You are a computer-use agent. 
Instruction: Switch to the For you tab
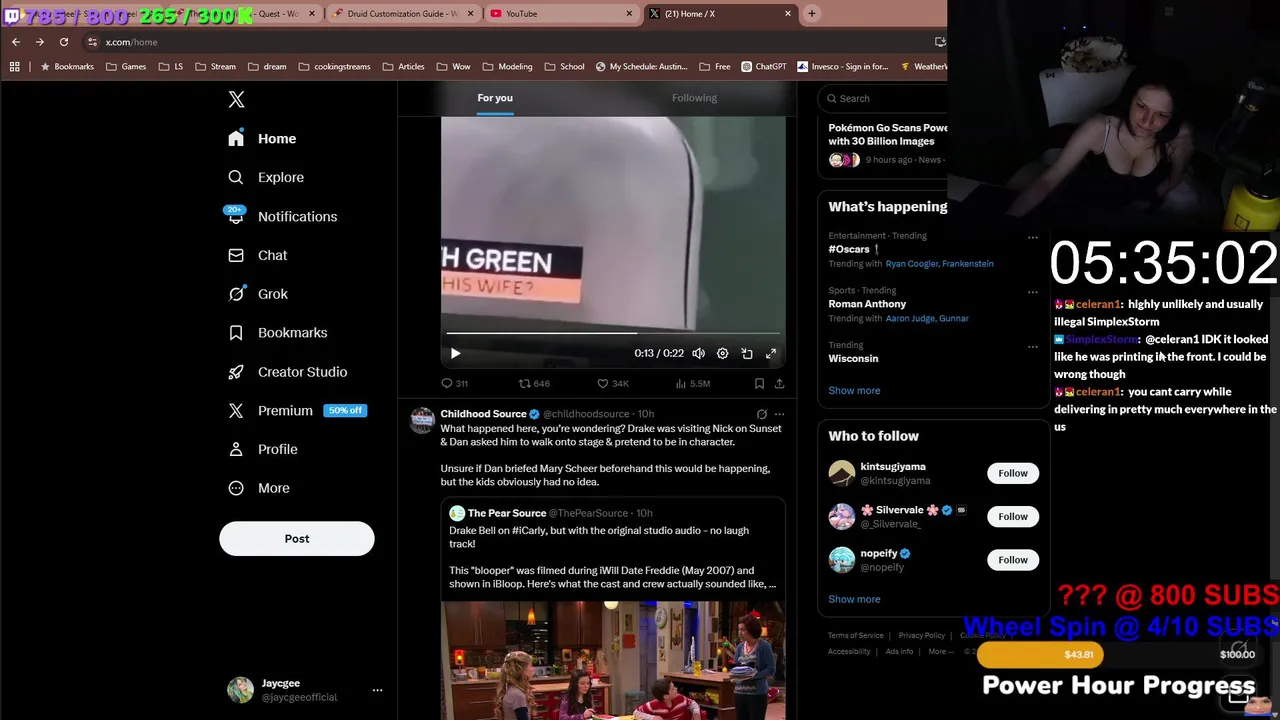(495, 98)
